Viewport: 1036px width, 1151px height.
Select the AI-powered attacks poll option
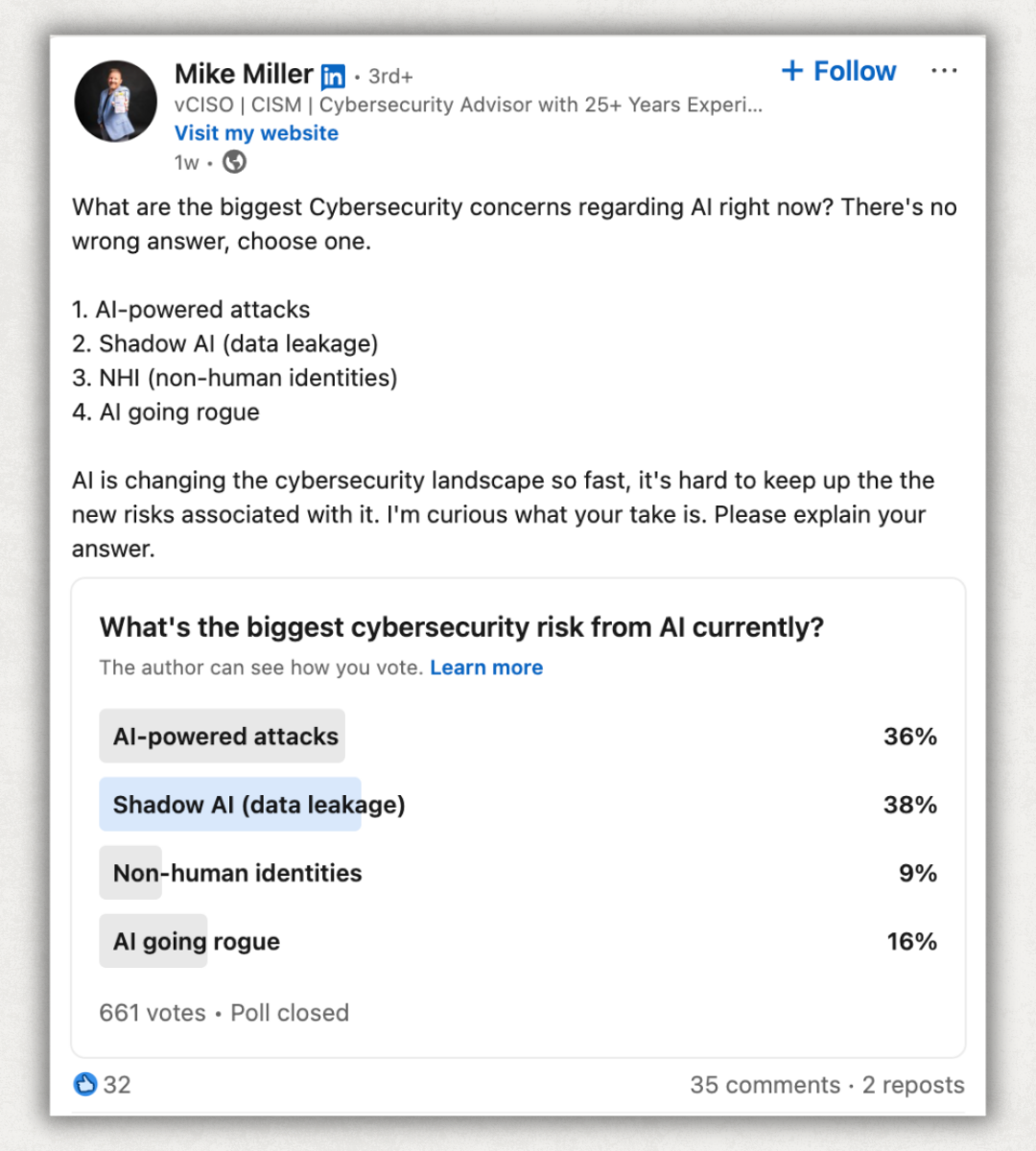518,736
